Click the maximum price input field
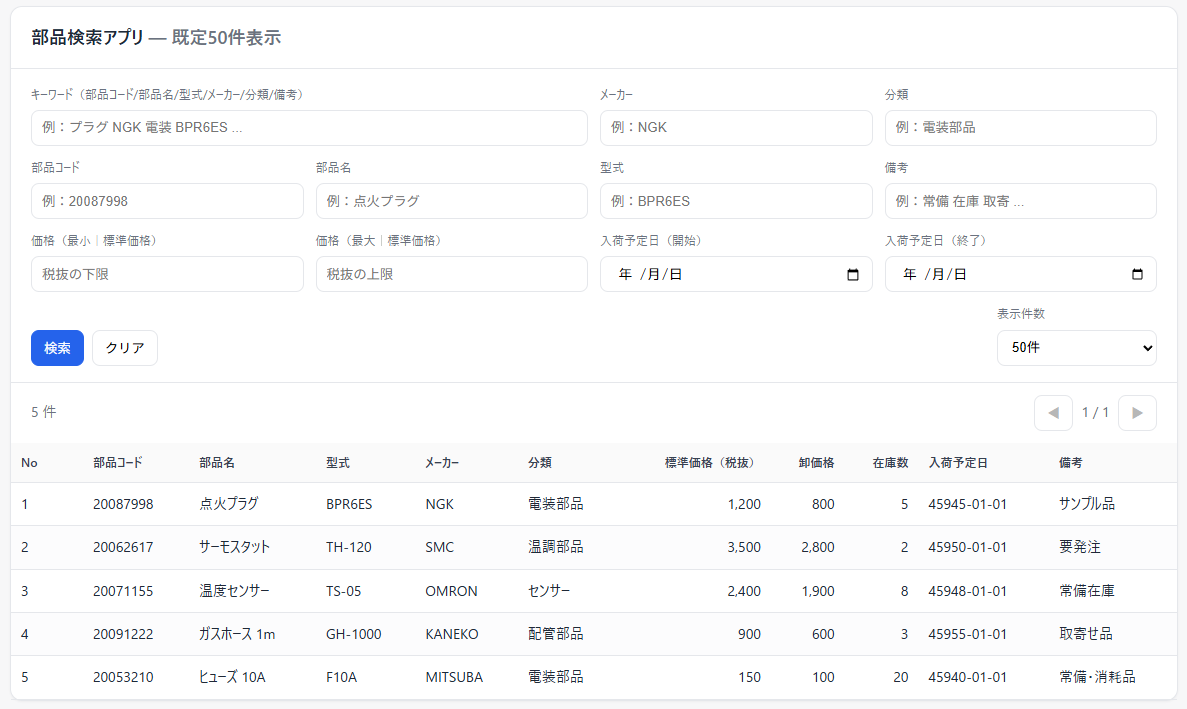Image resolution: width=1187 pixels, height=709 pixels. (x=451, y=273)
